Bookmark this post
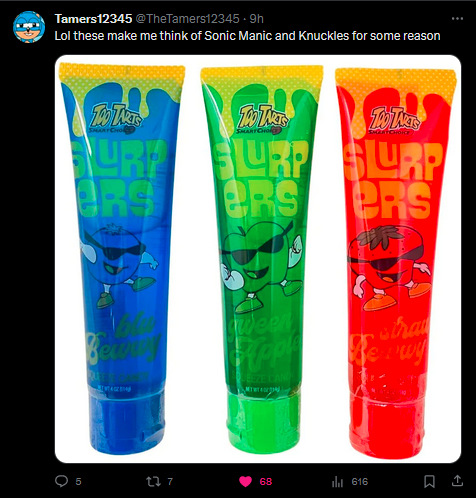 coord(429,481)
